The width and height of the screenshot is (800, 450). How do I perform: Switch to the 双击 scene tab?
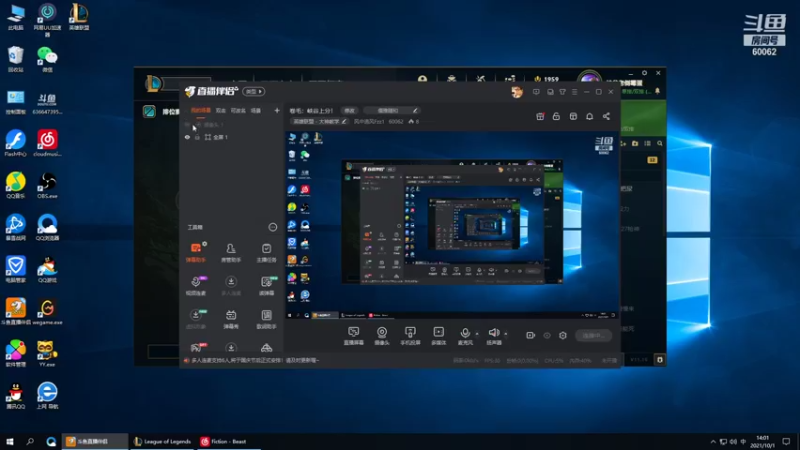[x=220, y=110]
